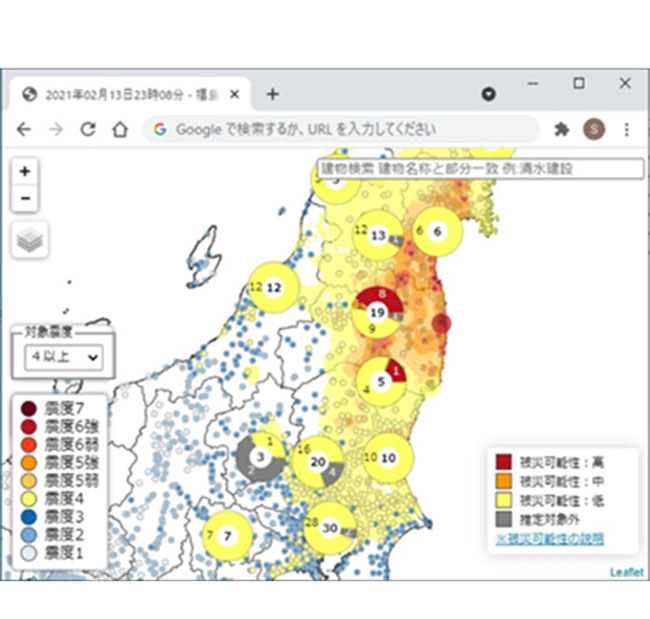Click the cluster marker labeled 10
The height and width of the screenshot is (619, 650).
point(388,458)
